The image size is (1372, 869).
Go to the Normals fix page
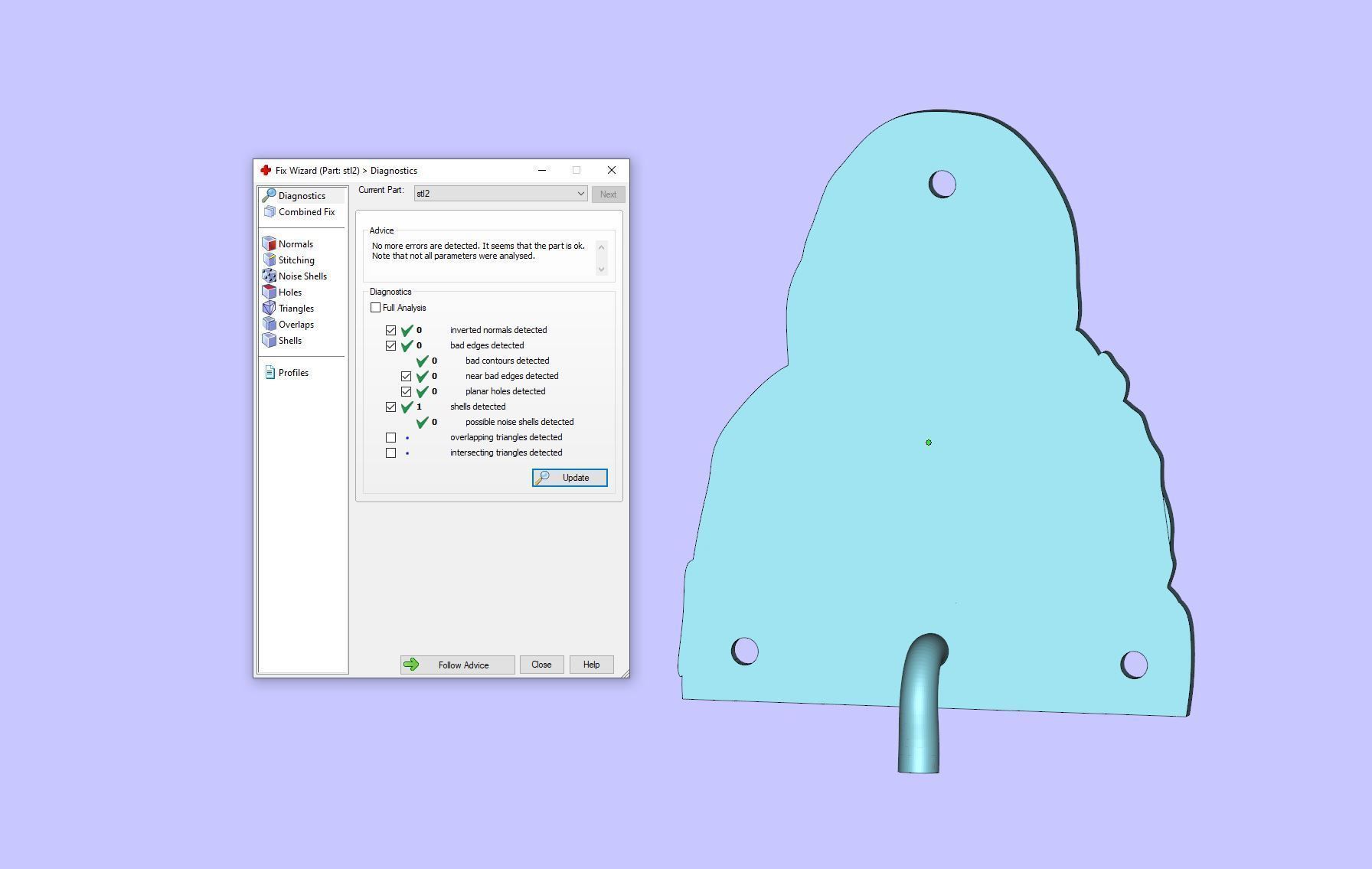[x=296, y=243]
